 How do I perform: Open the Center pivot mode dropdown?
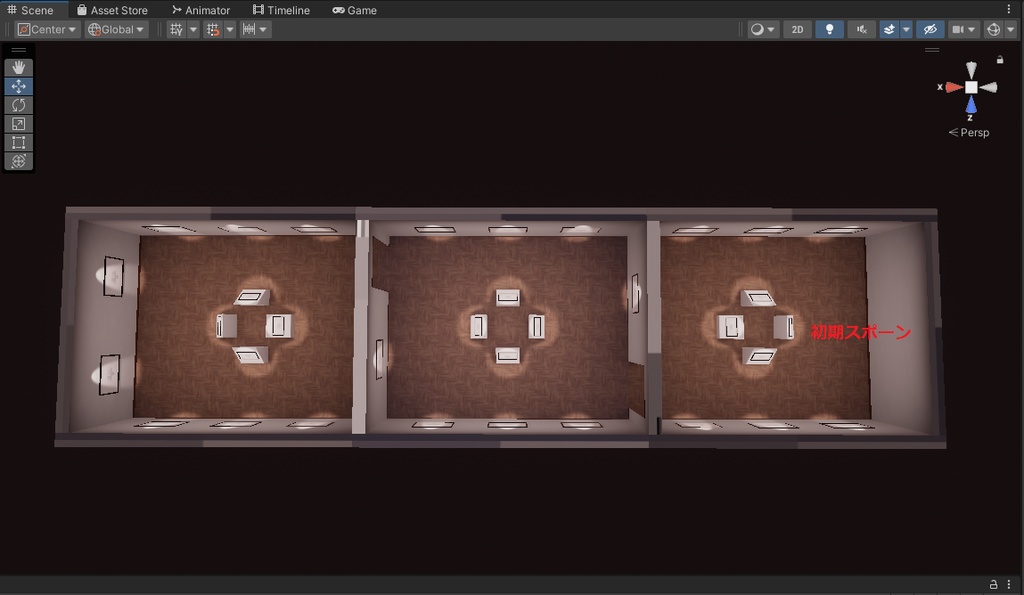[x=47, y=29]
